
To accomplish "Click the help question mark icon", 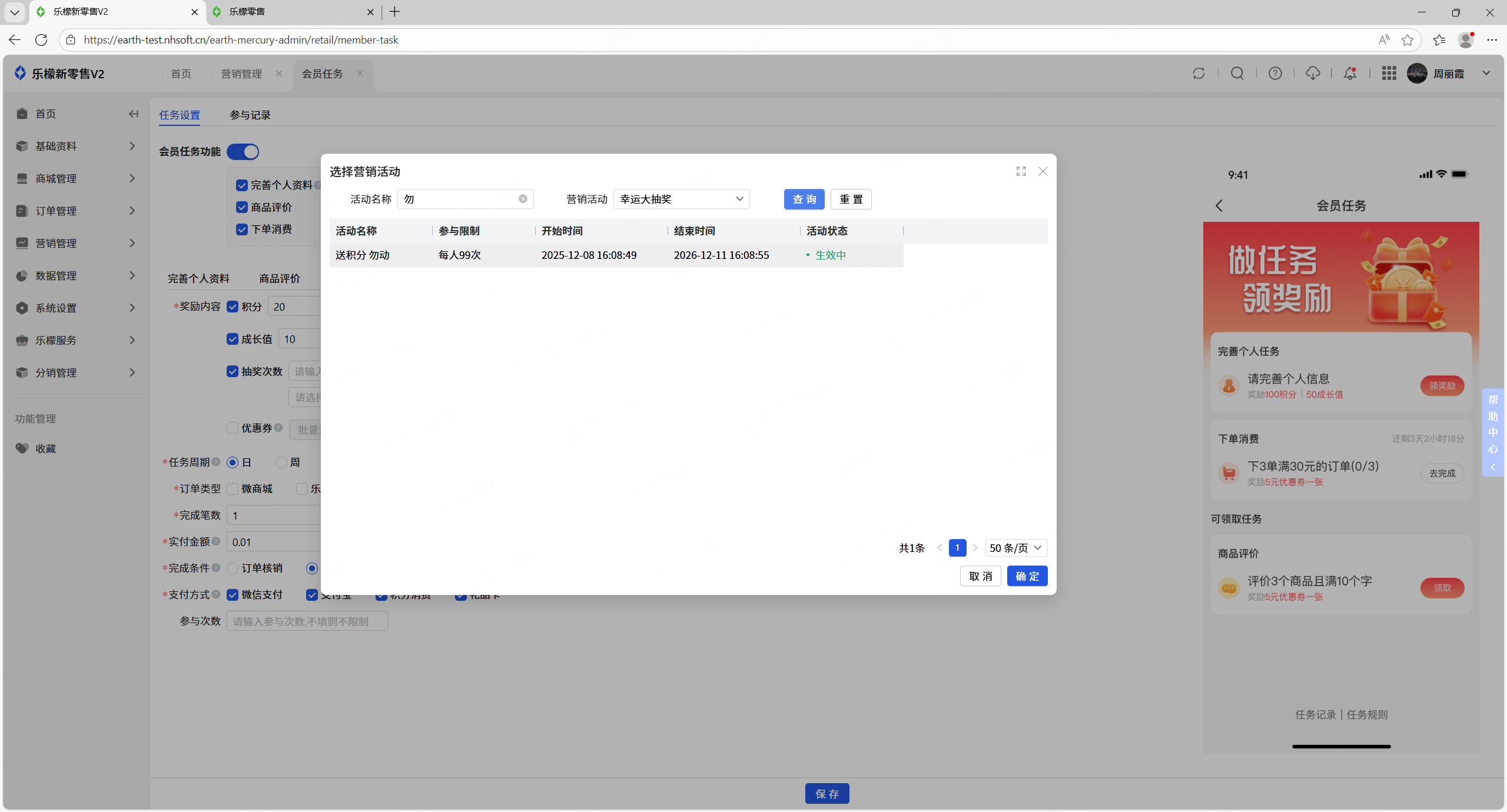I will click(1275, 74).
